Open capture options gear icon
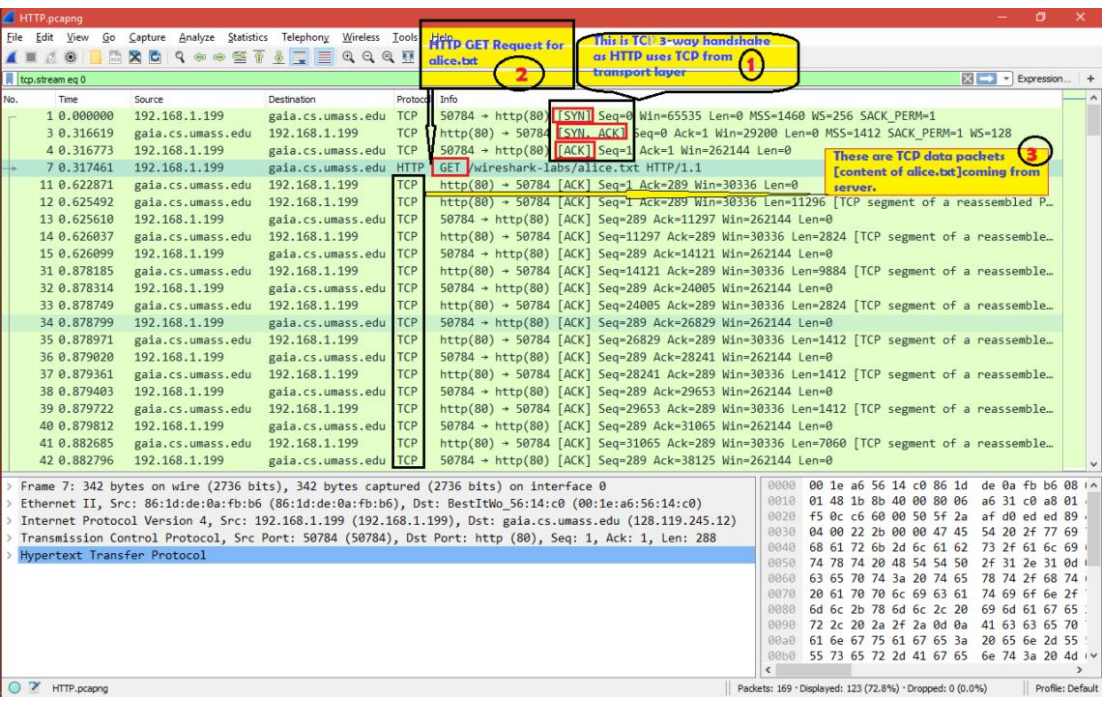 (x=70, y=57)
